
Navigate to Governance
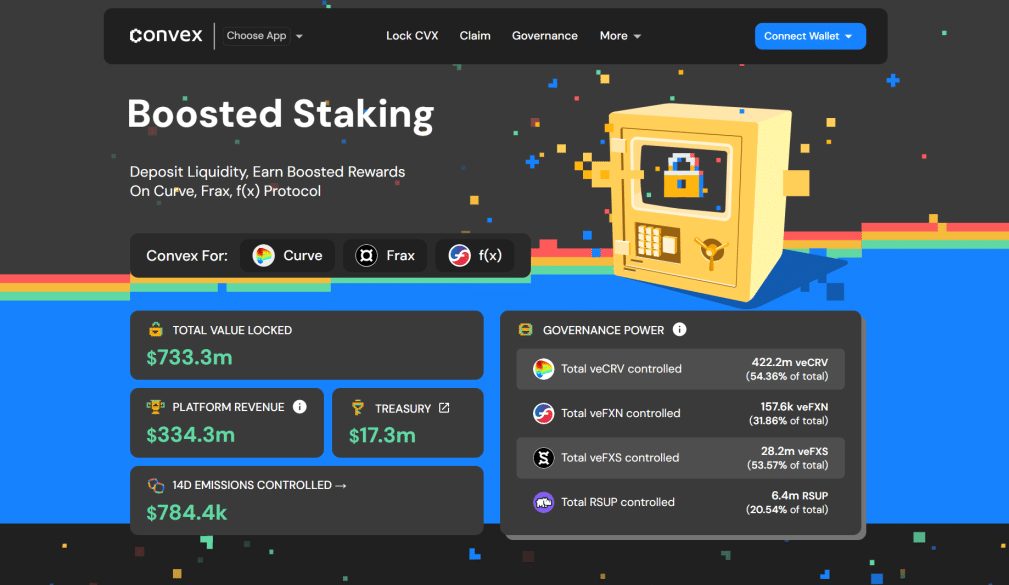544,36
